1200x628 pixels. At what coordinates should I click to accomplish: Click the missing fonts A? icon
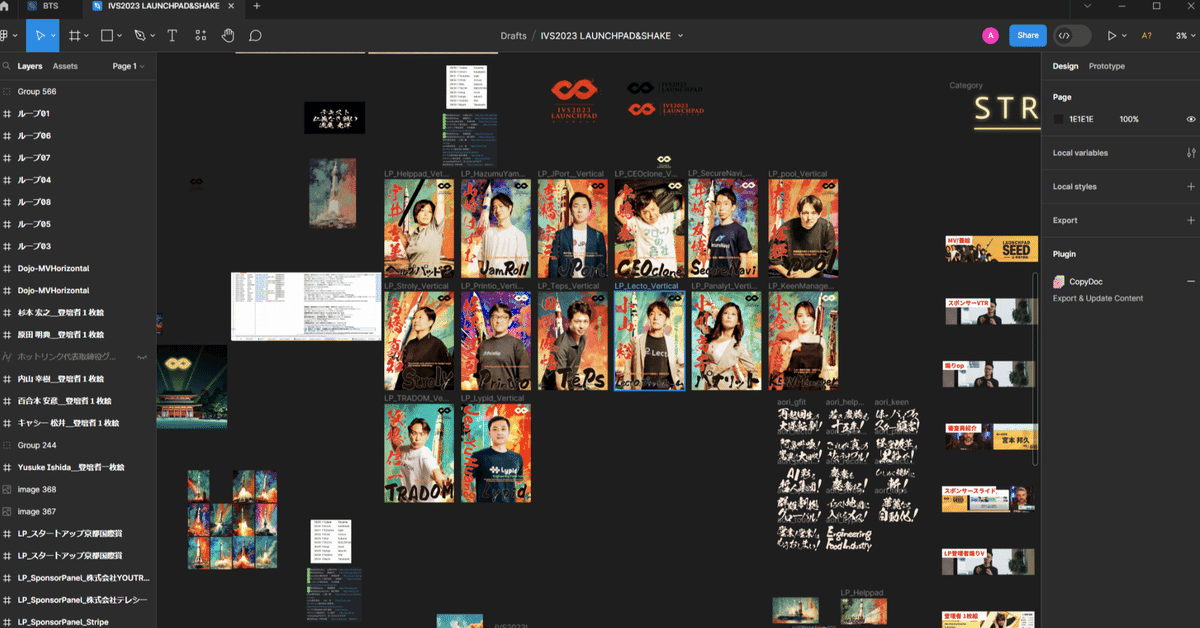(1148, 35)
